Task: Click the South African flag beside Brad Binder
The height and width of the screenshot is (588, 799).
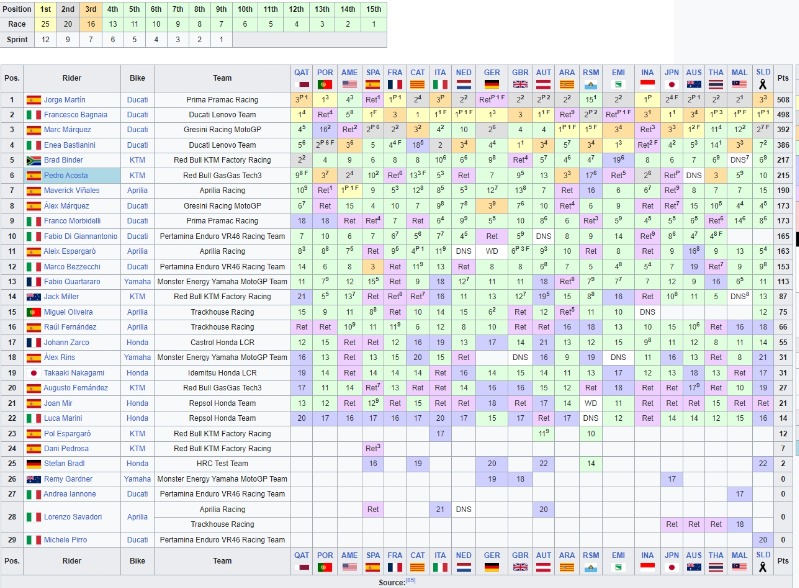Action: [34, 161]
